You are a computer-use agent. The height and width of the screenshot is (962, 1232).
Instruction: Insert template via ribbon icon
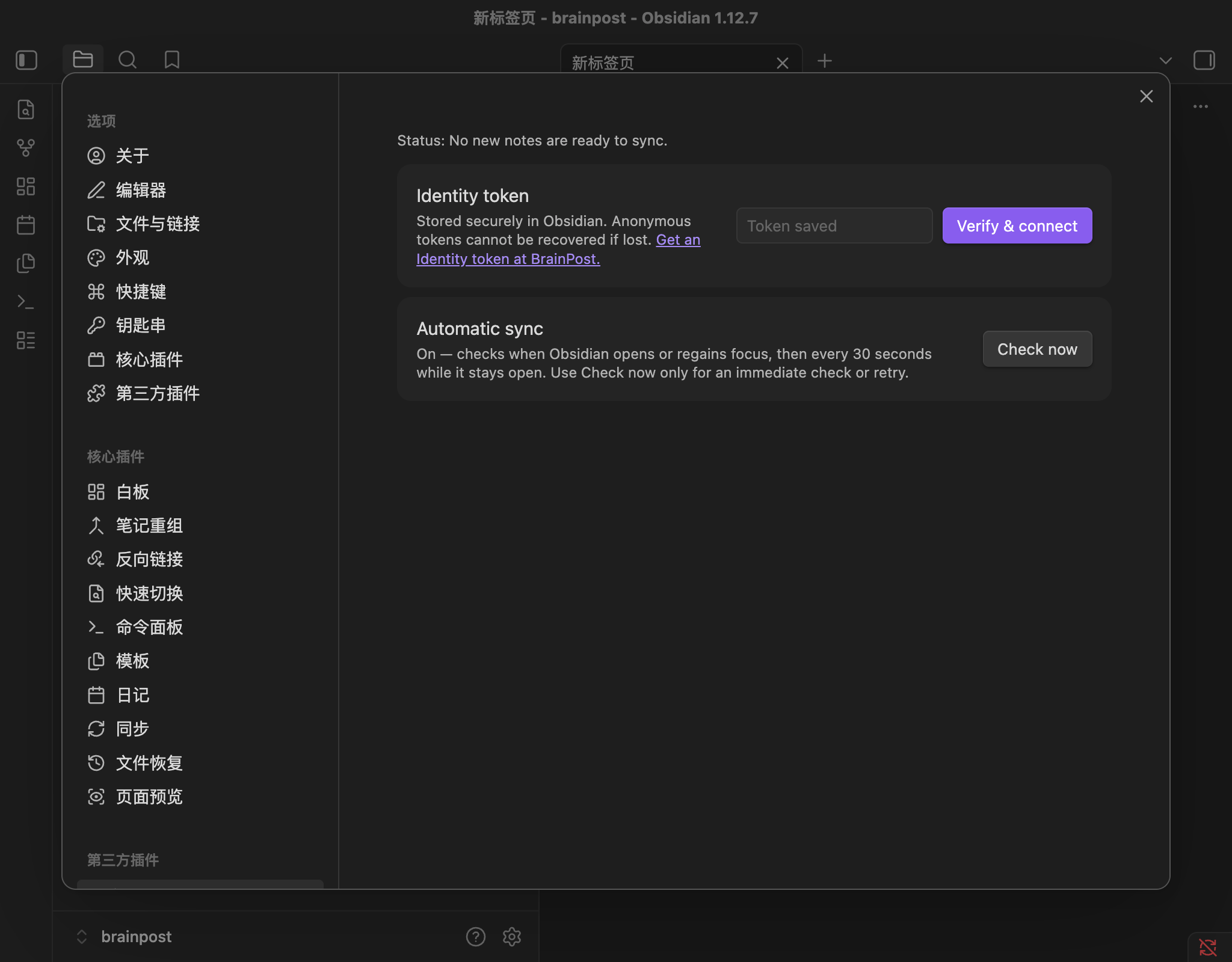pyautogui.click(x=26, y=263)
